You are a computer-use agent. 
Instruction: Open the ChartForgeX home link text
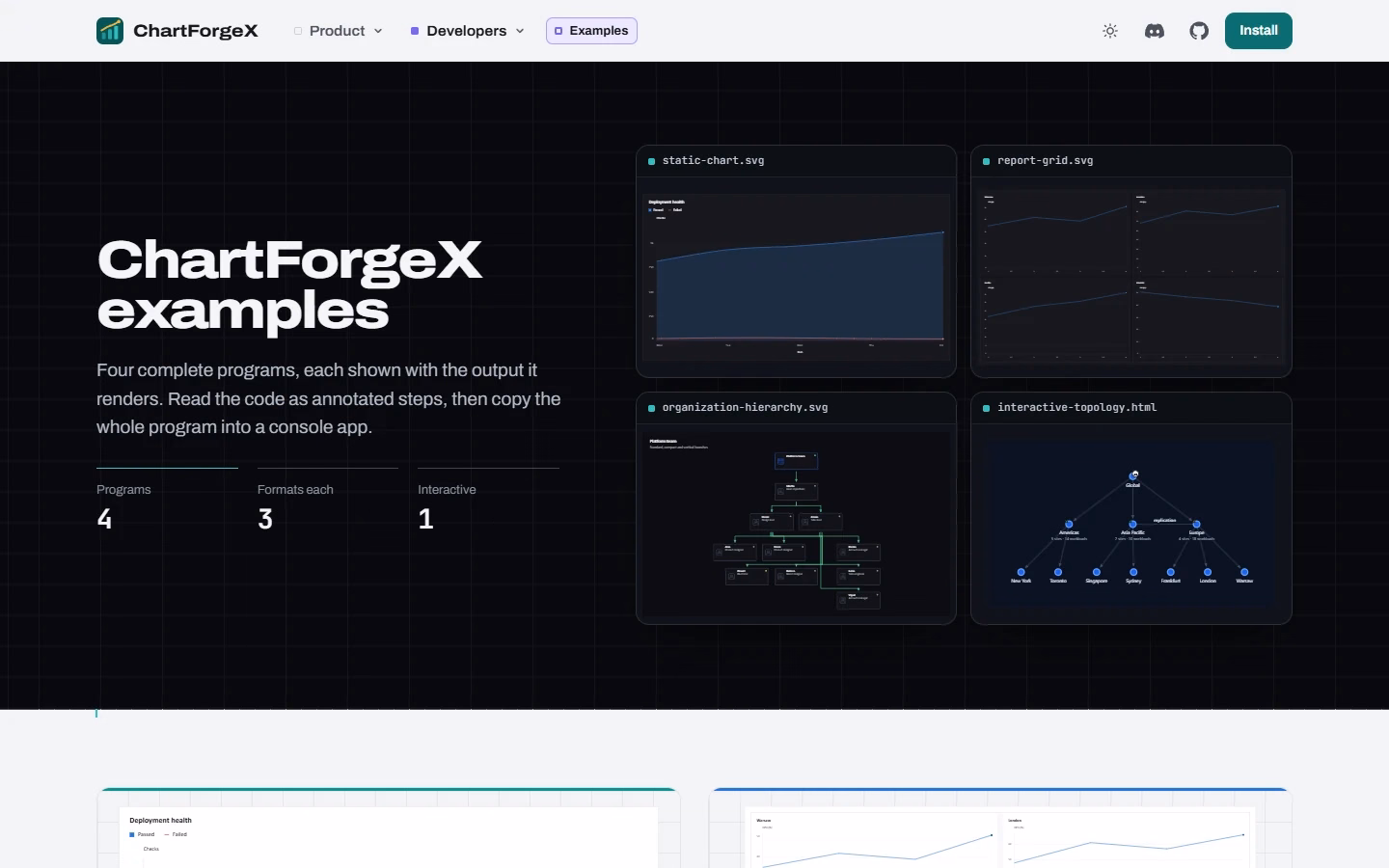pyautogui.click(x=196, y=31)
